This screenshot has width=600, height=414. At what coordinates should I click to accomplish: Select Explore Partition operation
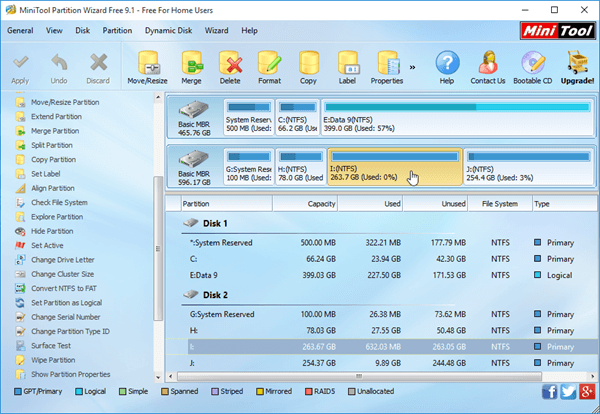pos(57,217)
